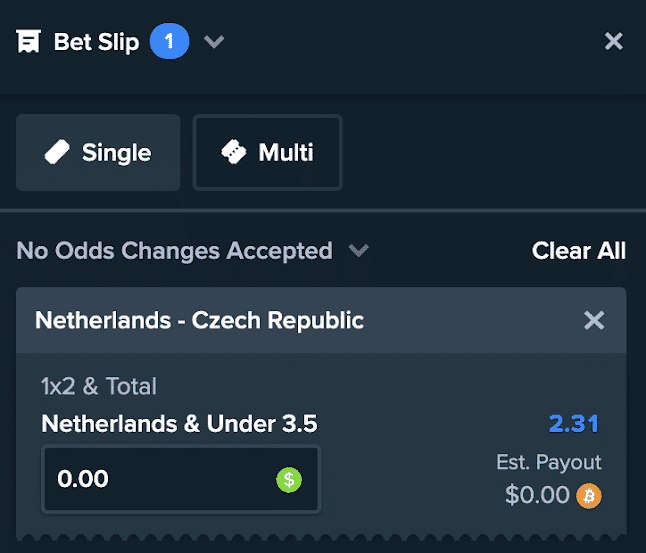
Task: Click the 1x2 & Total market label
Action: pos(99,386)
